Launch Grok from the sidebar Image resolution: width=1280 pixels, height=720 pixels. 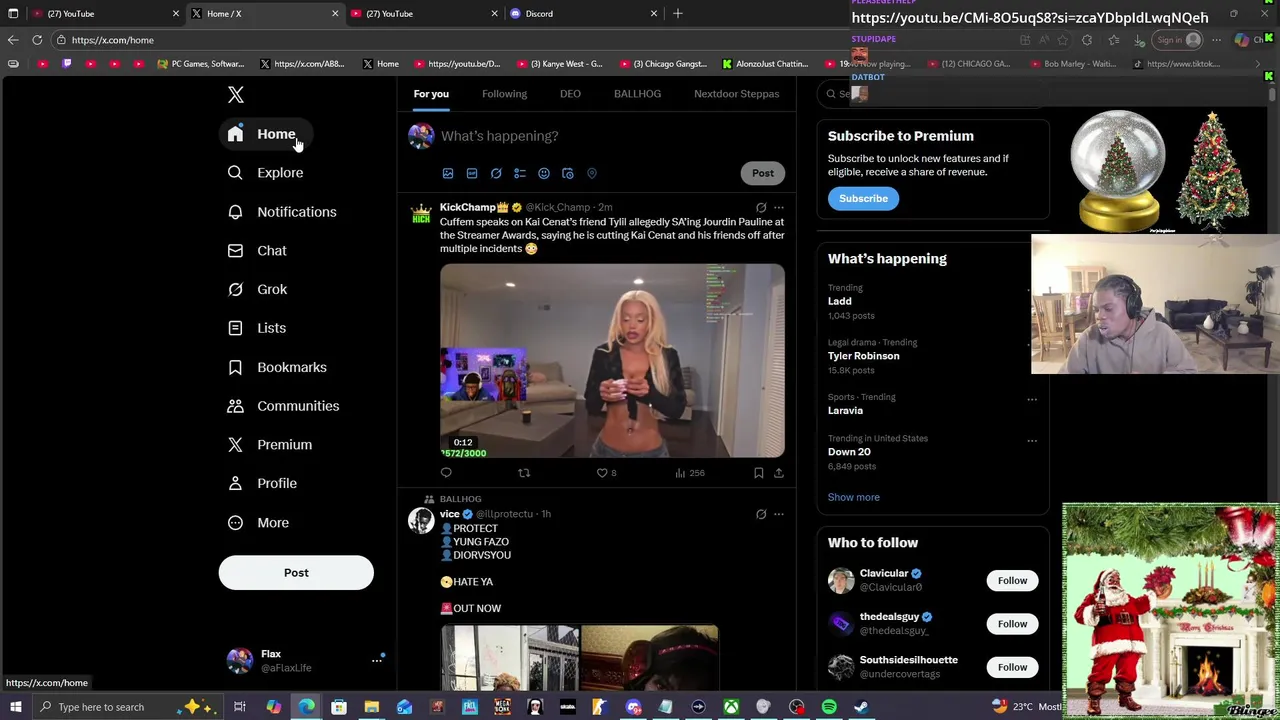click(x=258, y=290)
